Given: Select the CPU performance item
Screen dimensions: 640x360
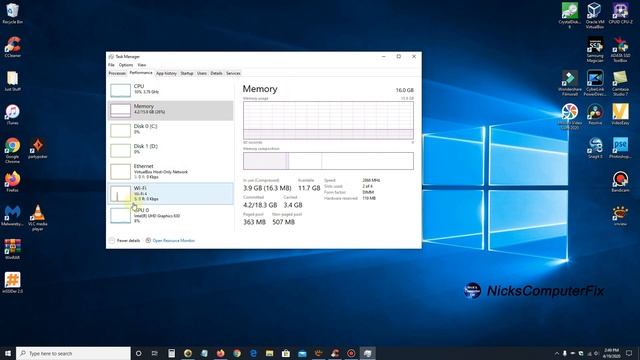Looking at the screenshot, I should pos(171,90).
